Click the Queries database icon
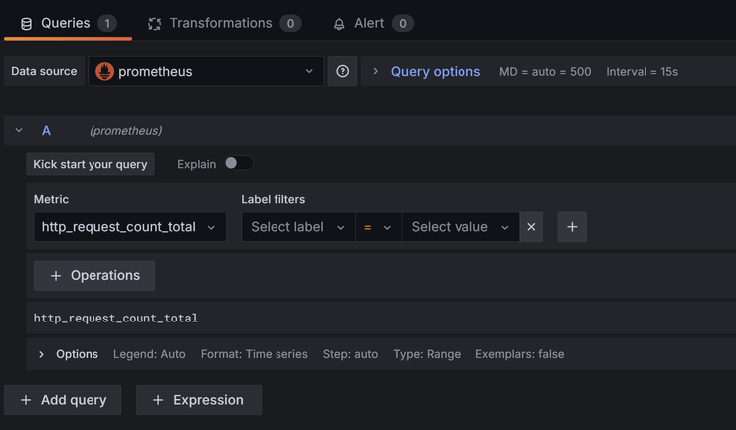Viewport: 736px width, 430px height. point(26,23)
